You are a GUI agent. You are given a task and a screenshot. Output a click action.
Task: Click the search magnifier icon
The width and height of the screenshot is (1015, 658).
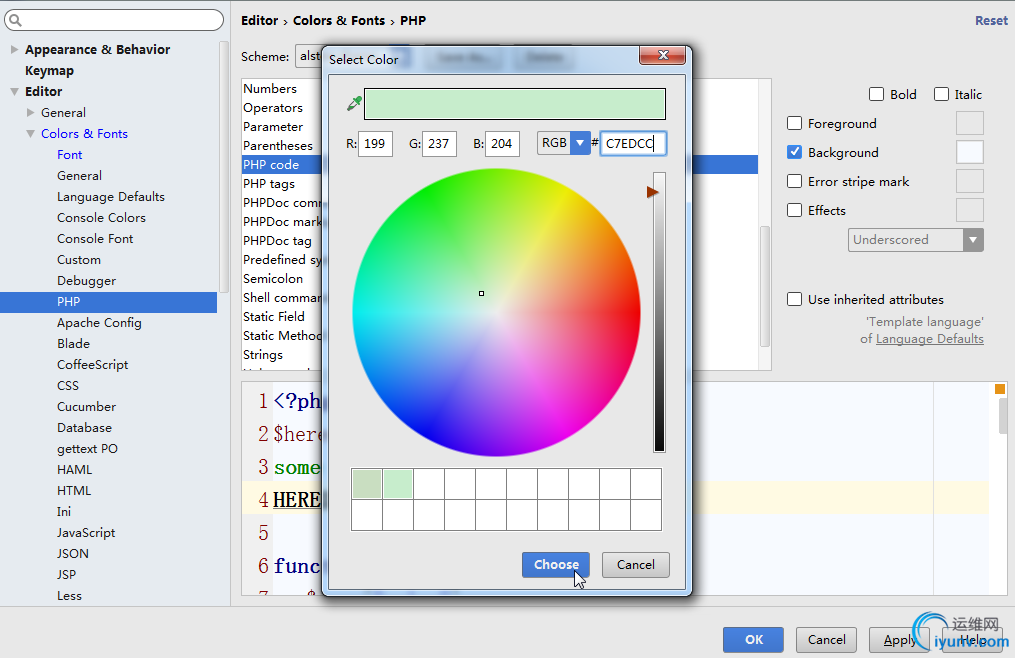tap(16, 21)
